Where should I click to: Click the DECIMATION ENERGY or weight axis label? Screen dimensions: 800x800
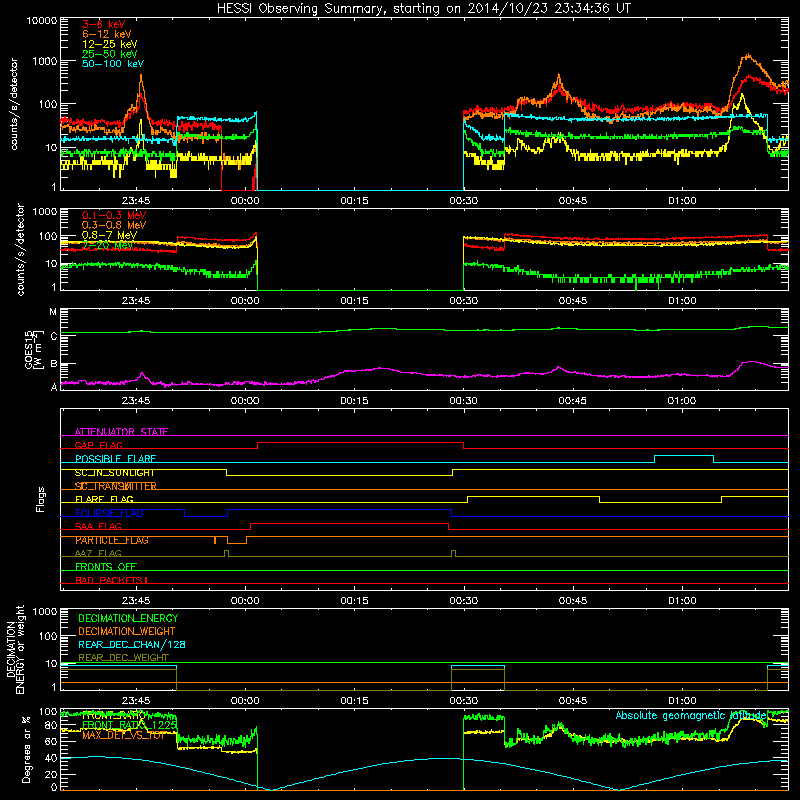tap(15, 650)
